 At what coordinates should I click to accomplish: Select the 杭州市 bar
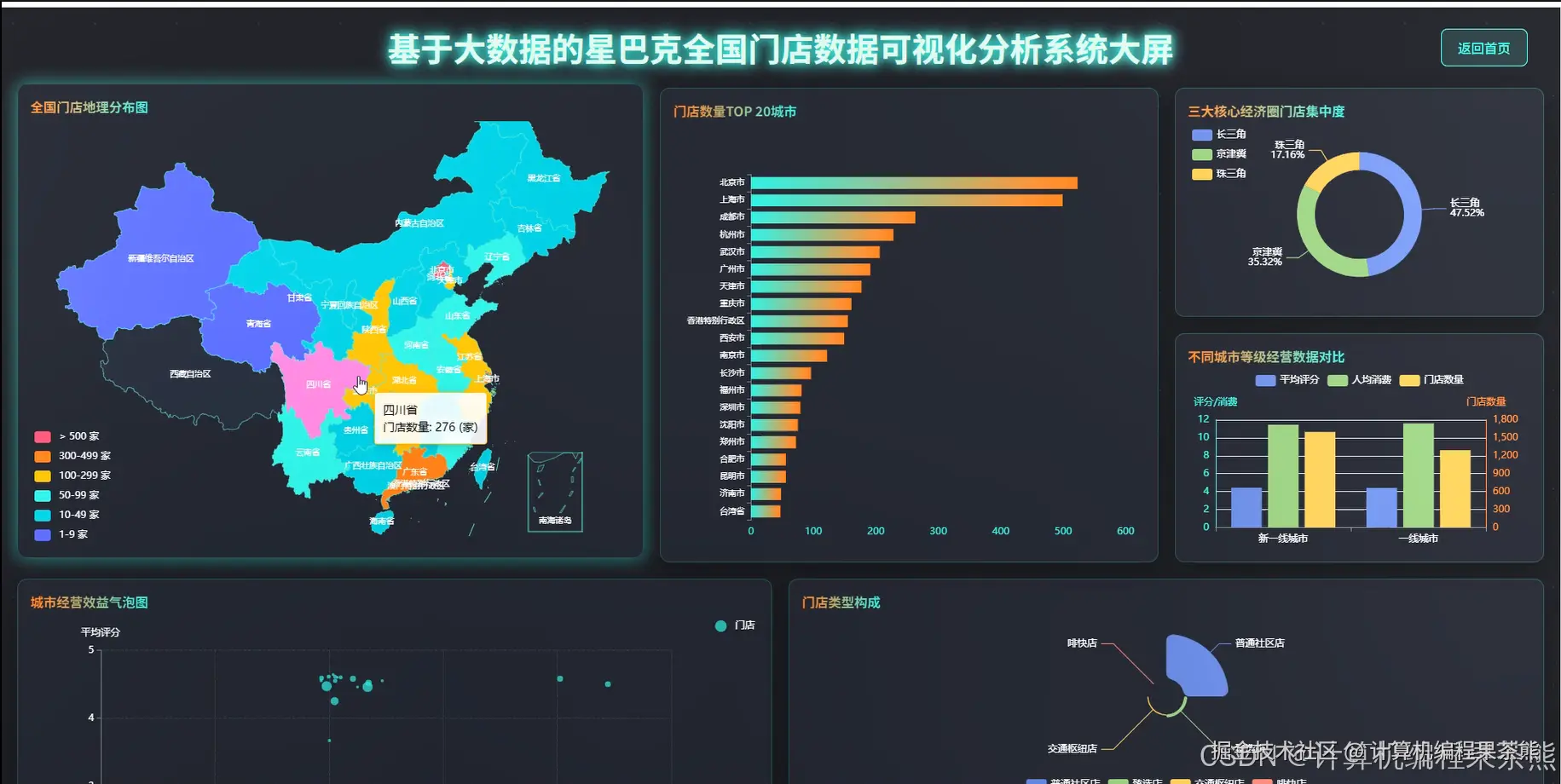[x=822, y=234]
